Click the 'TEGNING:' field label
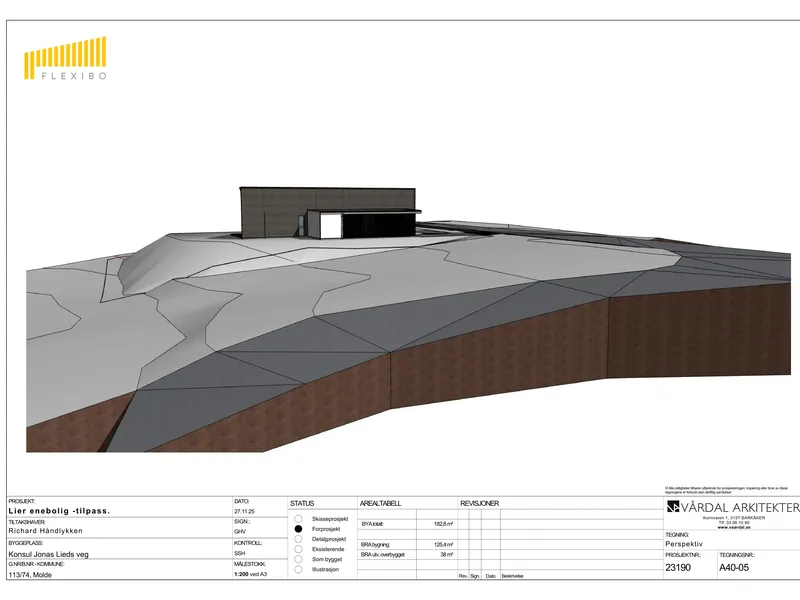800x600 pixels. pyautogui.click(x=677, y=535)
